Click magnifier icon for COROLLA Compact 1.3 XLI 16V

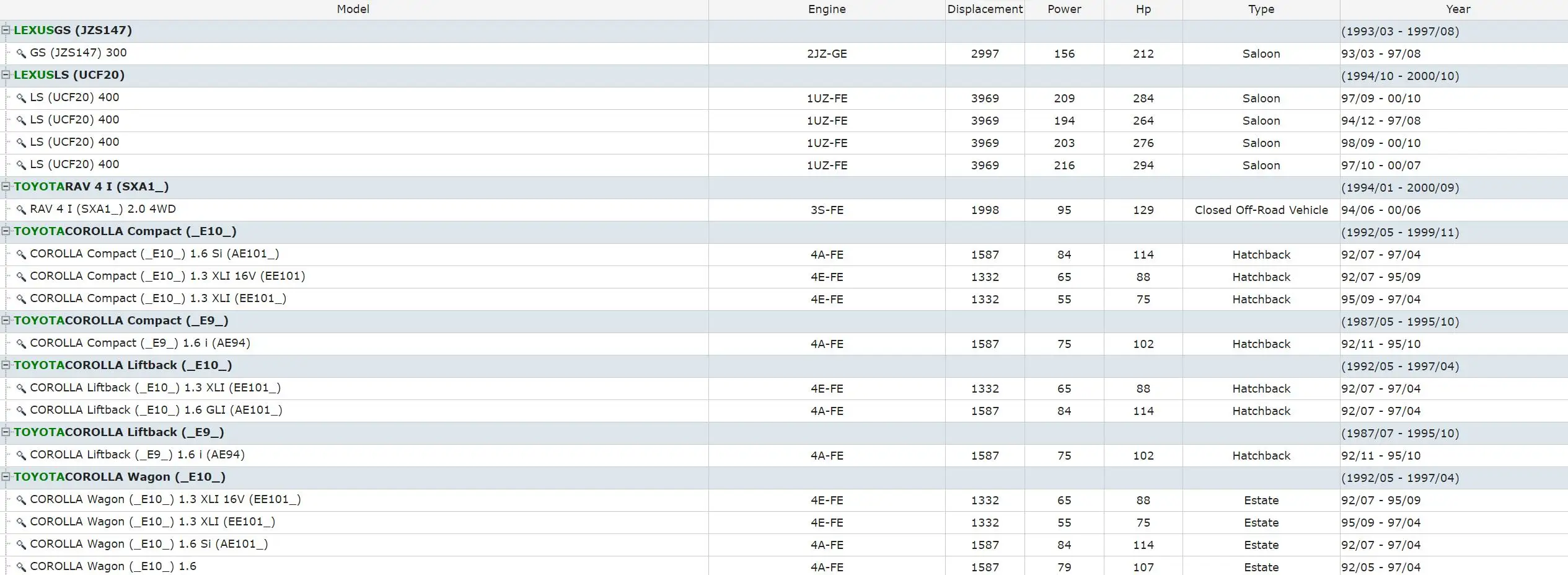click(21, 277)
